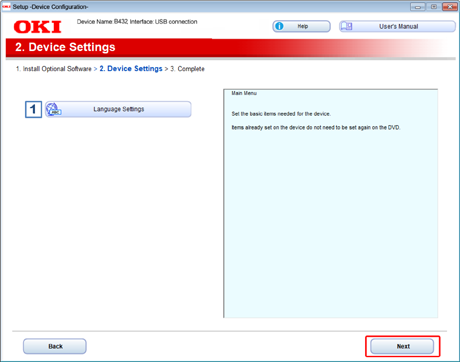Open the User's Manual

pos(397,26)
